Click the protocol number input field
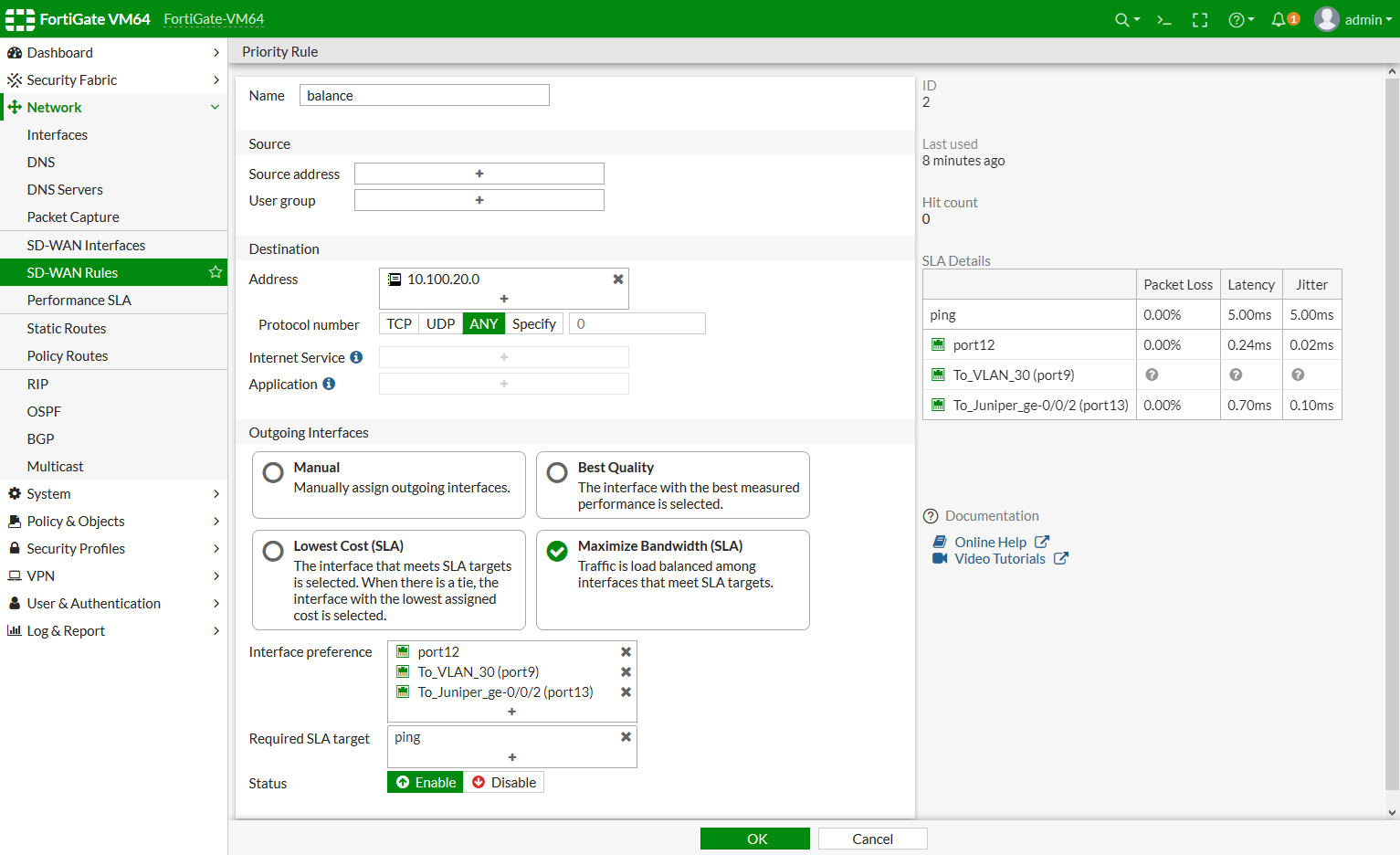The image size is (1400, 855). coord(637,323)
